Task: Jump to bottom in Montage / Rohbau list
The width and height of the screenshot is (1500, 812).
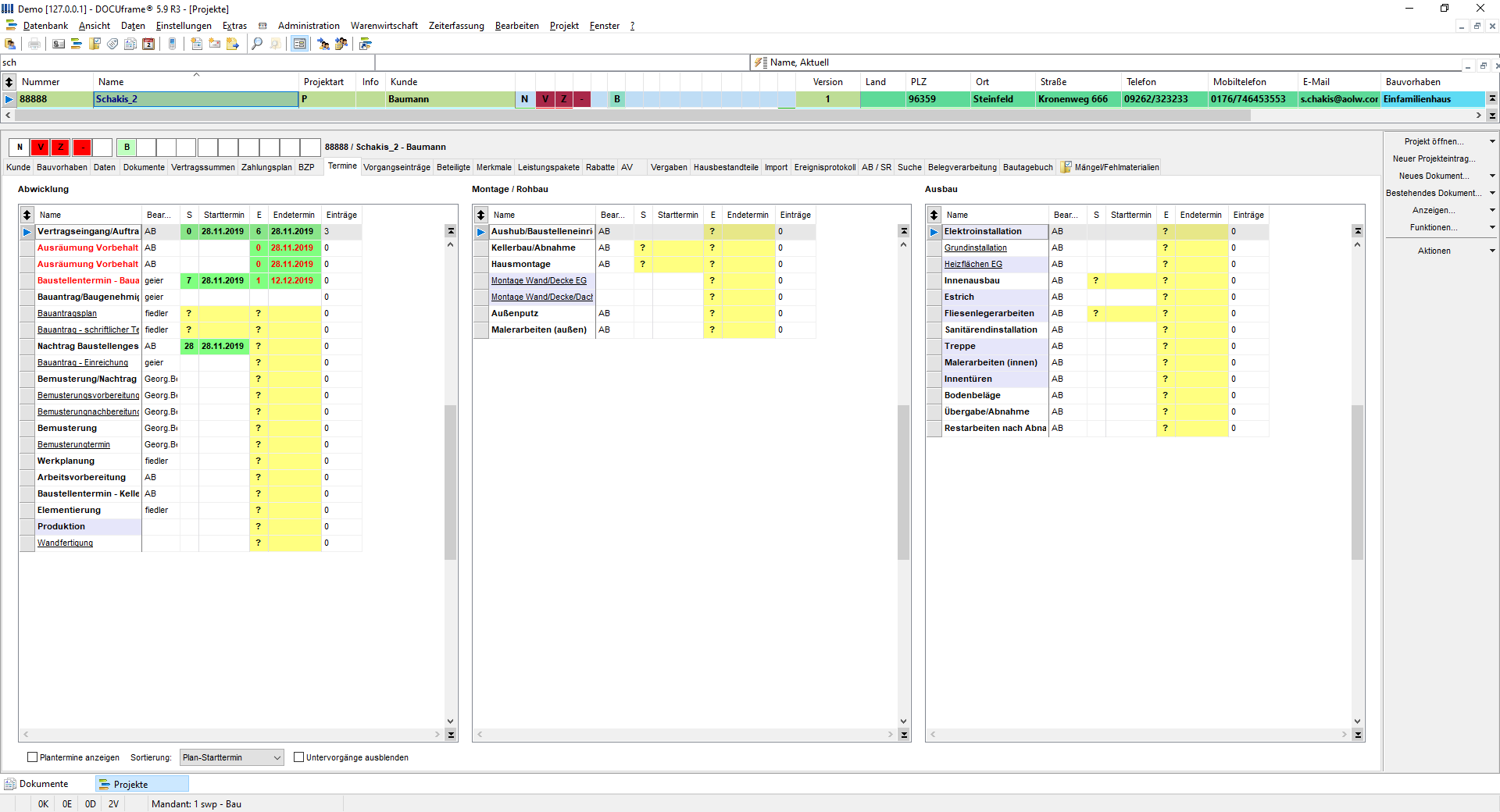Action: [904, 735]
